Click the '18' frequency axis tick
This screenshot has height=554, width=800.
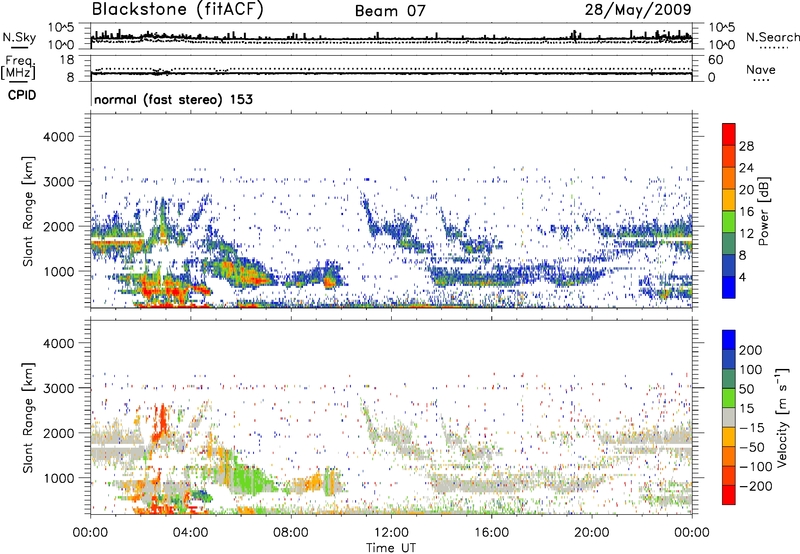(67, 60)
